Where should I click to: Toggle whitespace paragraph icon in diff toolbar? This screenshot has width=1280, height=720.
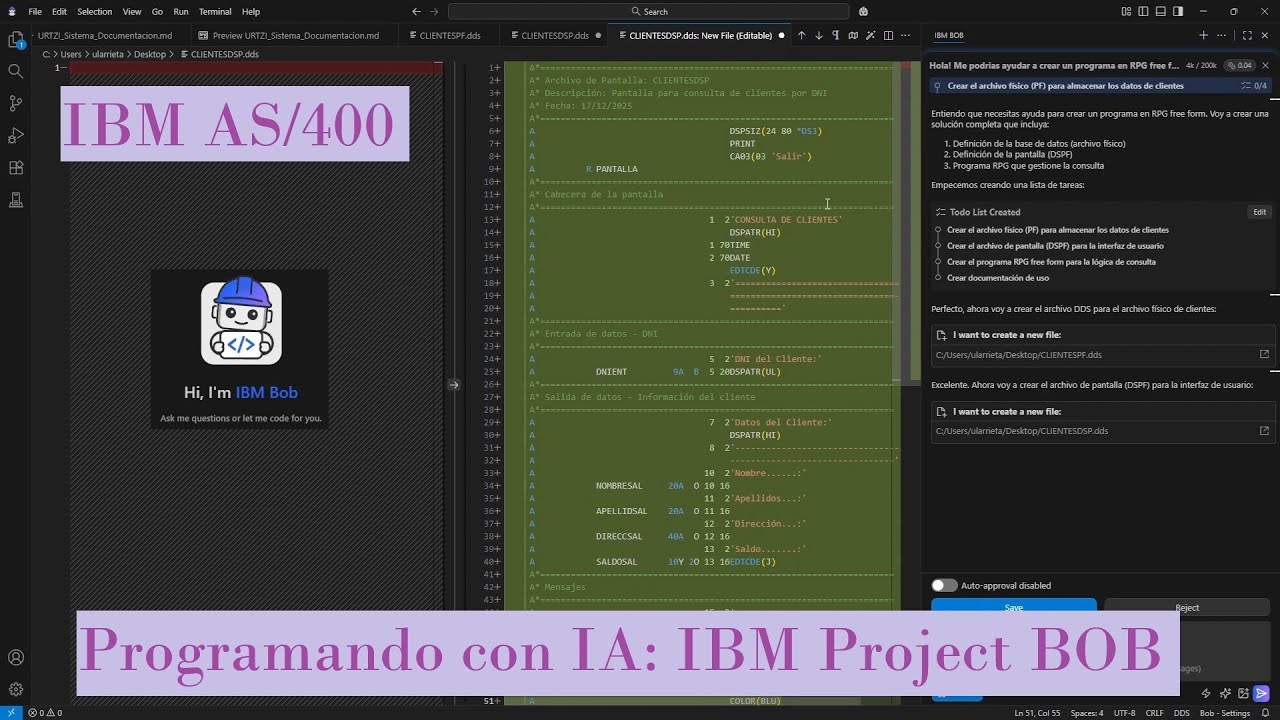tap(835, 35)
